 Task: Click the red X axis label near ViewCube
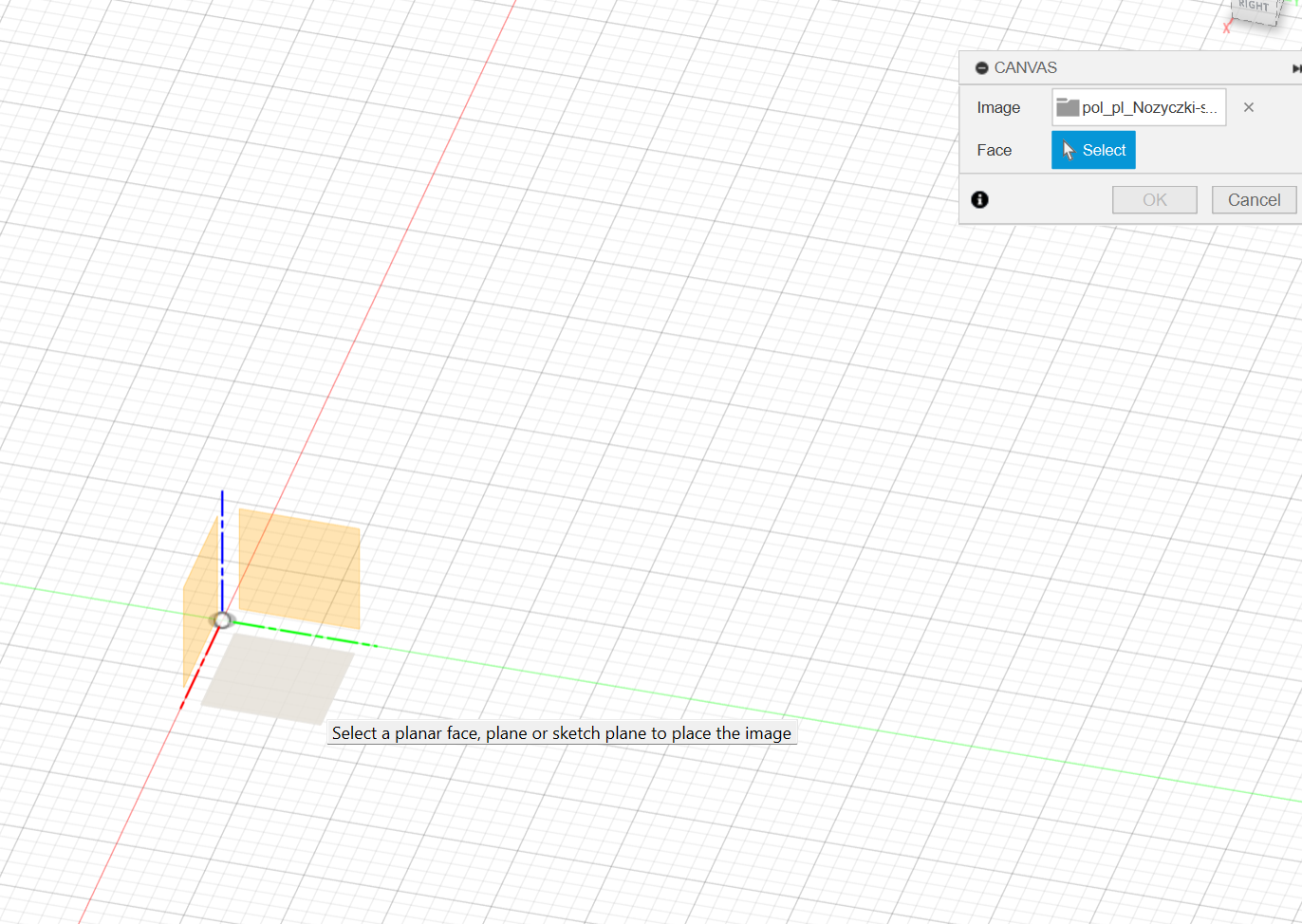tap(1226, 28)
